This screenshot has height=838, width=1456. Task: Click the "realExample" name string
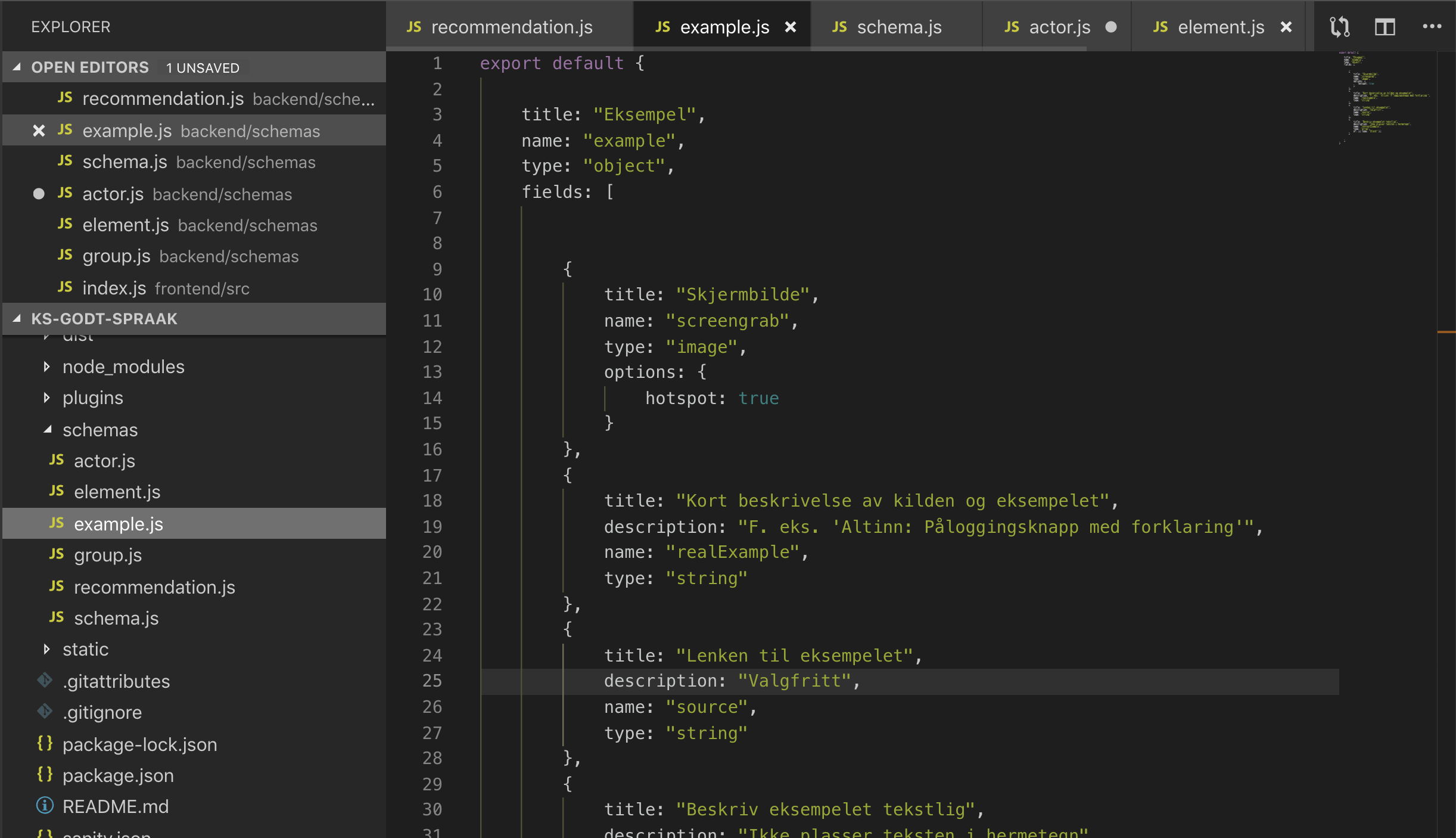(732, 552)
